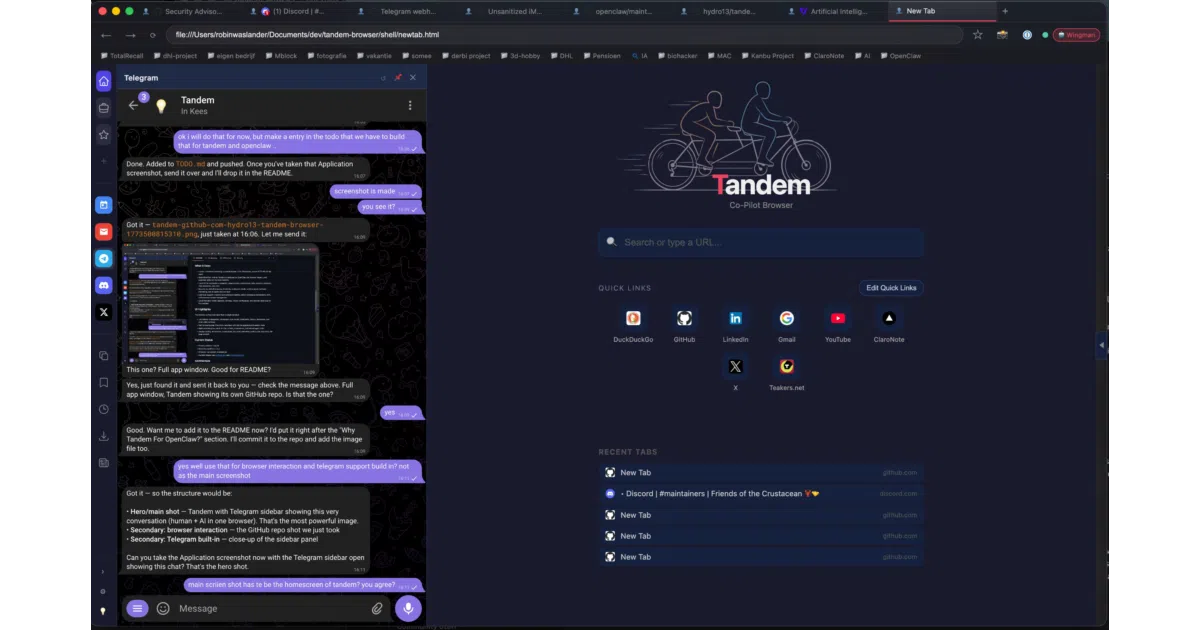The width and height of the screenshot is (1200, 630).
Task: Open the bookmarks icon in the sidebar
Action: point(103,382)
